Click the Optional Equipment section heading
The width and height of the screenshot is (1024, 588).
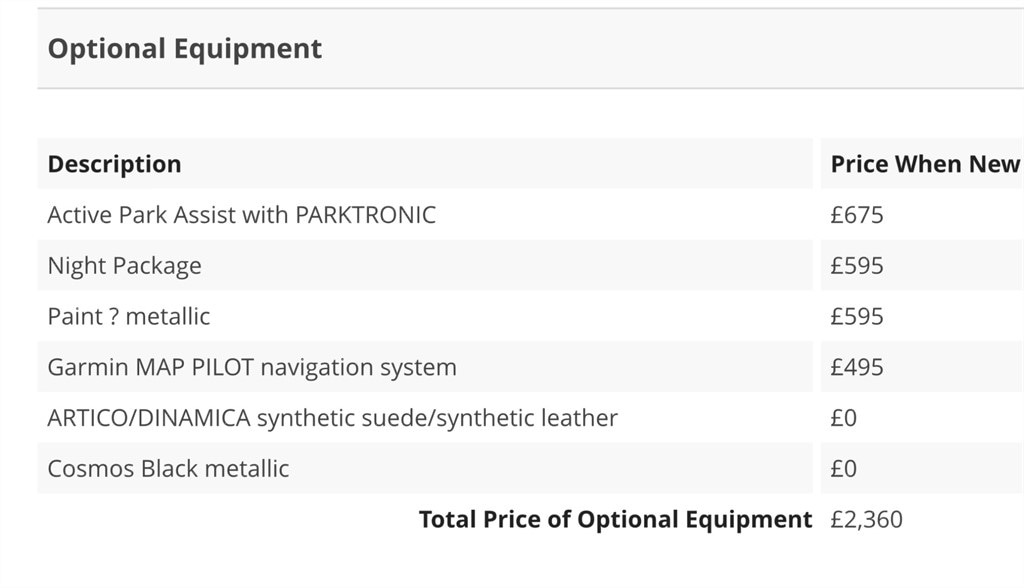[185, 49]
